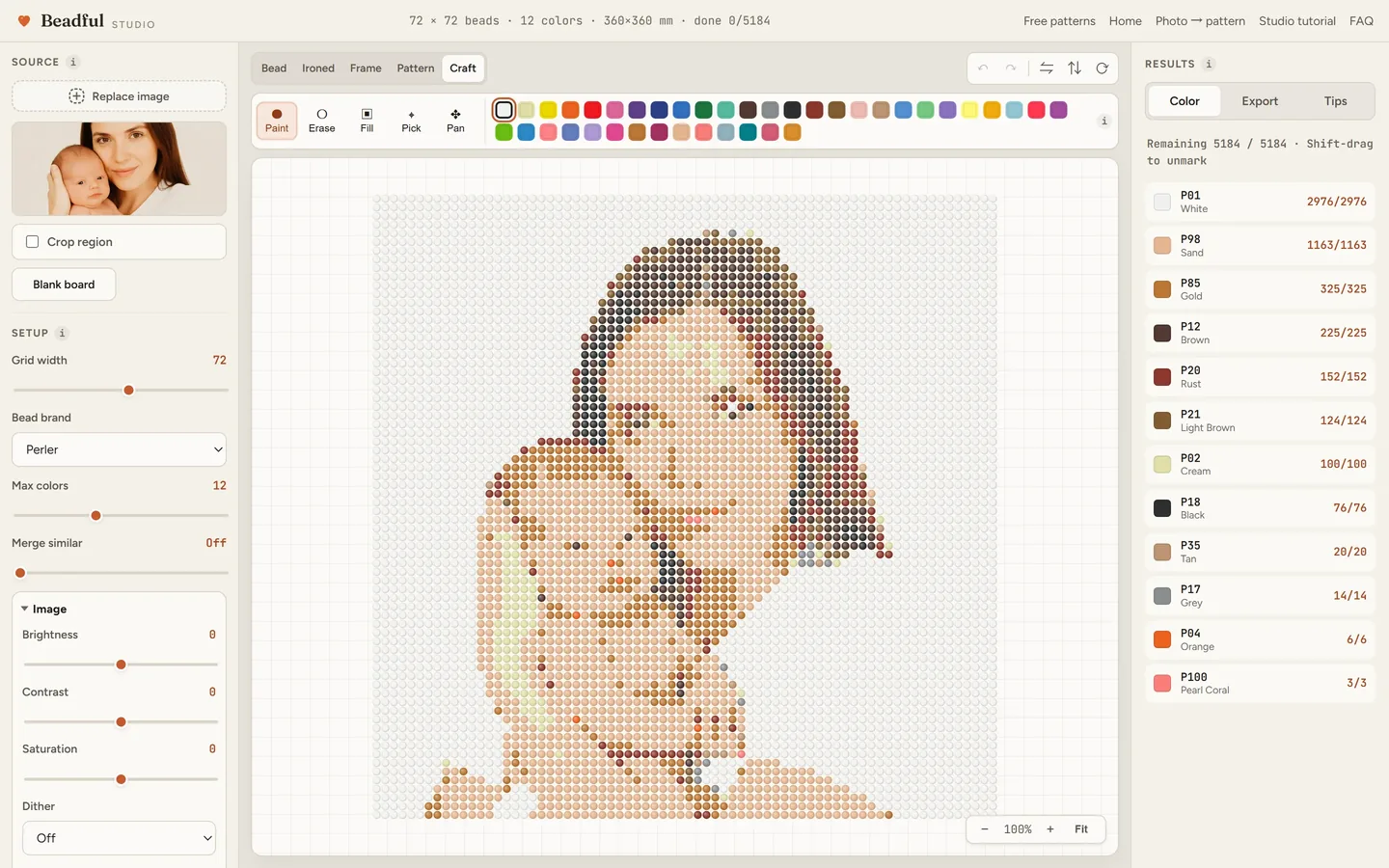Open the FAQ link
1389x868 pixels.
point(1361,21)
